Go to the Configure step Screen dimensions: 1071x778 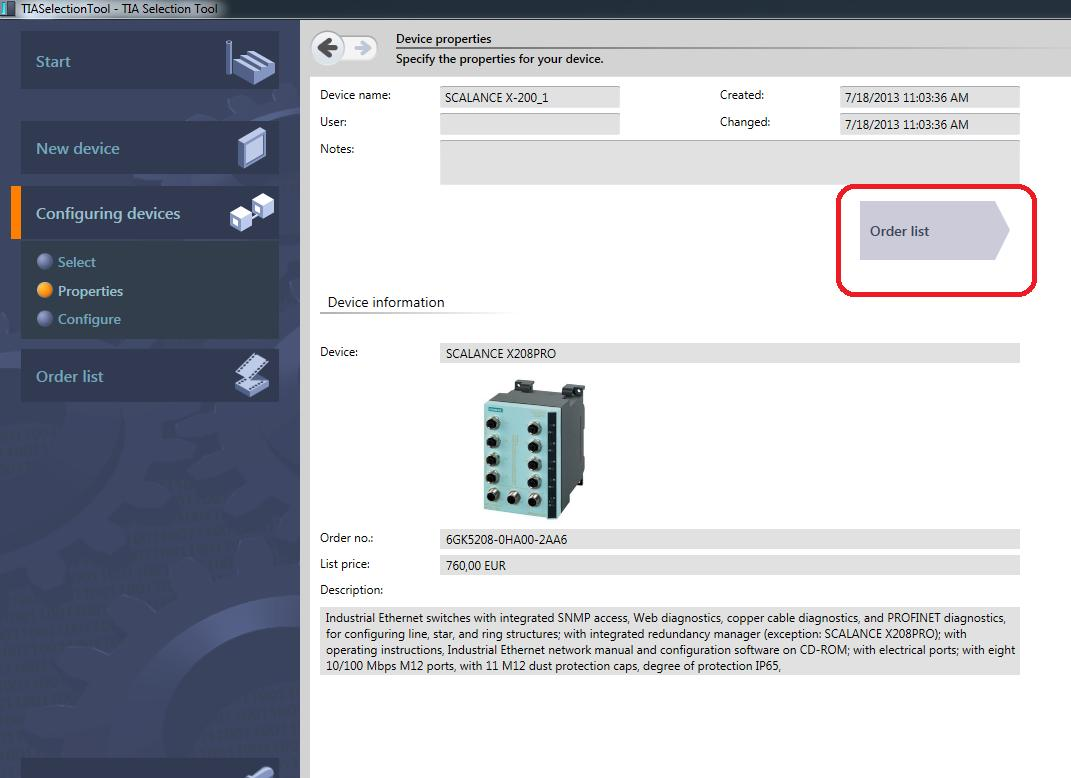pos(89,319)
